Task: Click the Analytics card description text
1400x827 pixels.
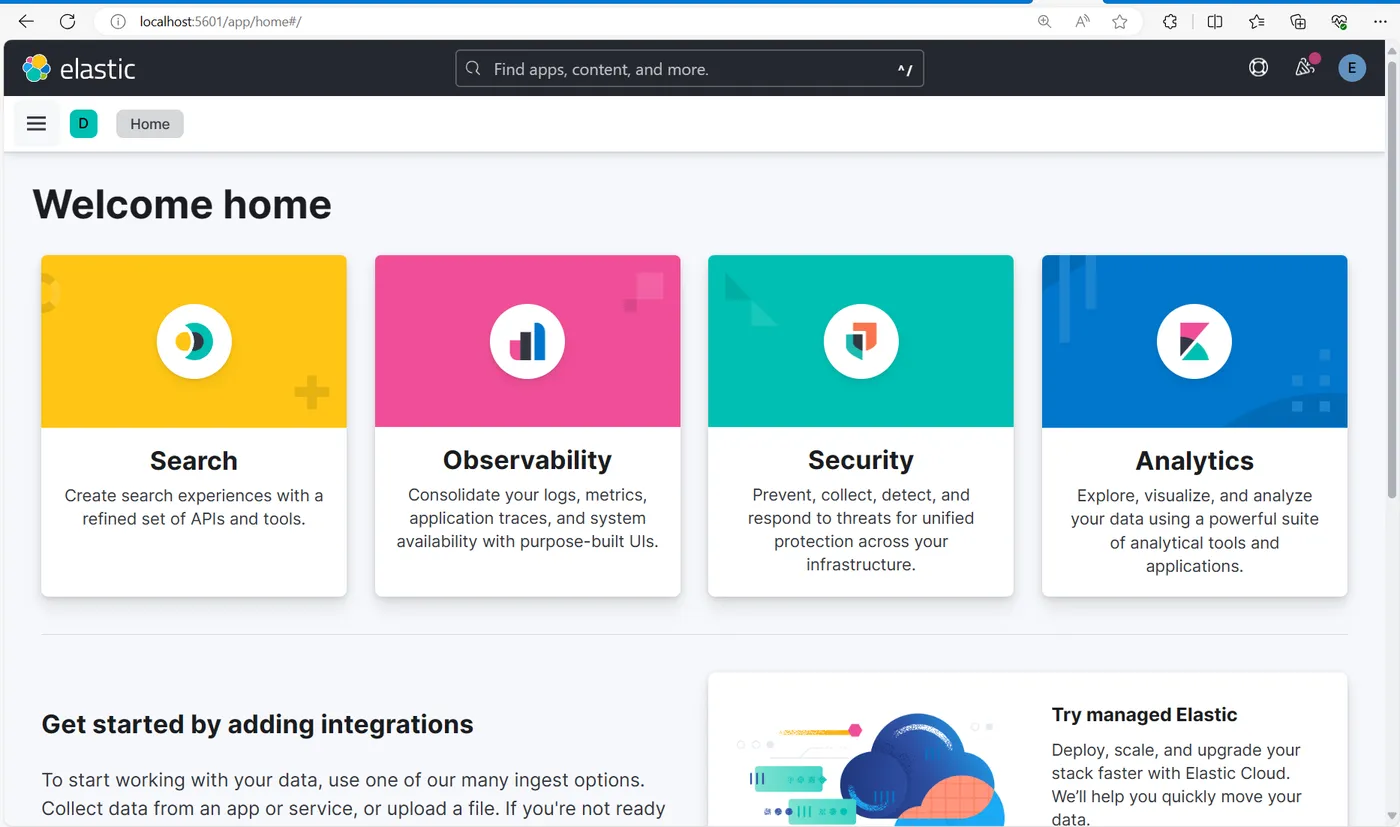Action: click(x=1194, y=531)
